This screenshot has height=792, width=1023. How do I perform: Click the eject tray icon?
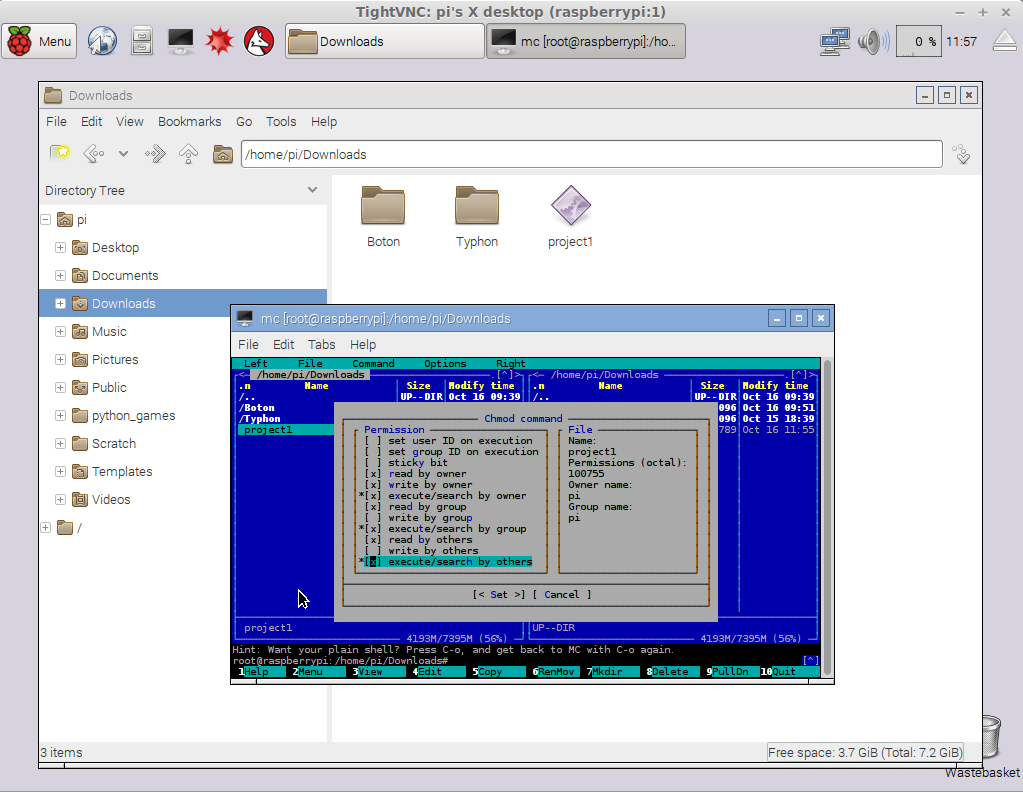click(1004, 41)
